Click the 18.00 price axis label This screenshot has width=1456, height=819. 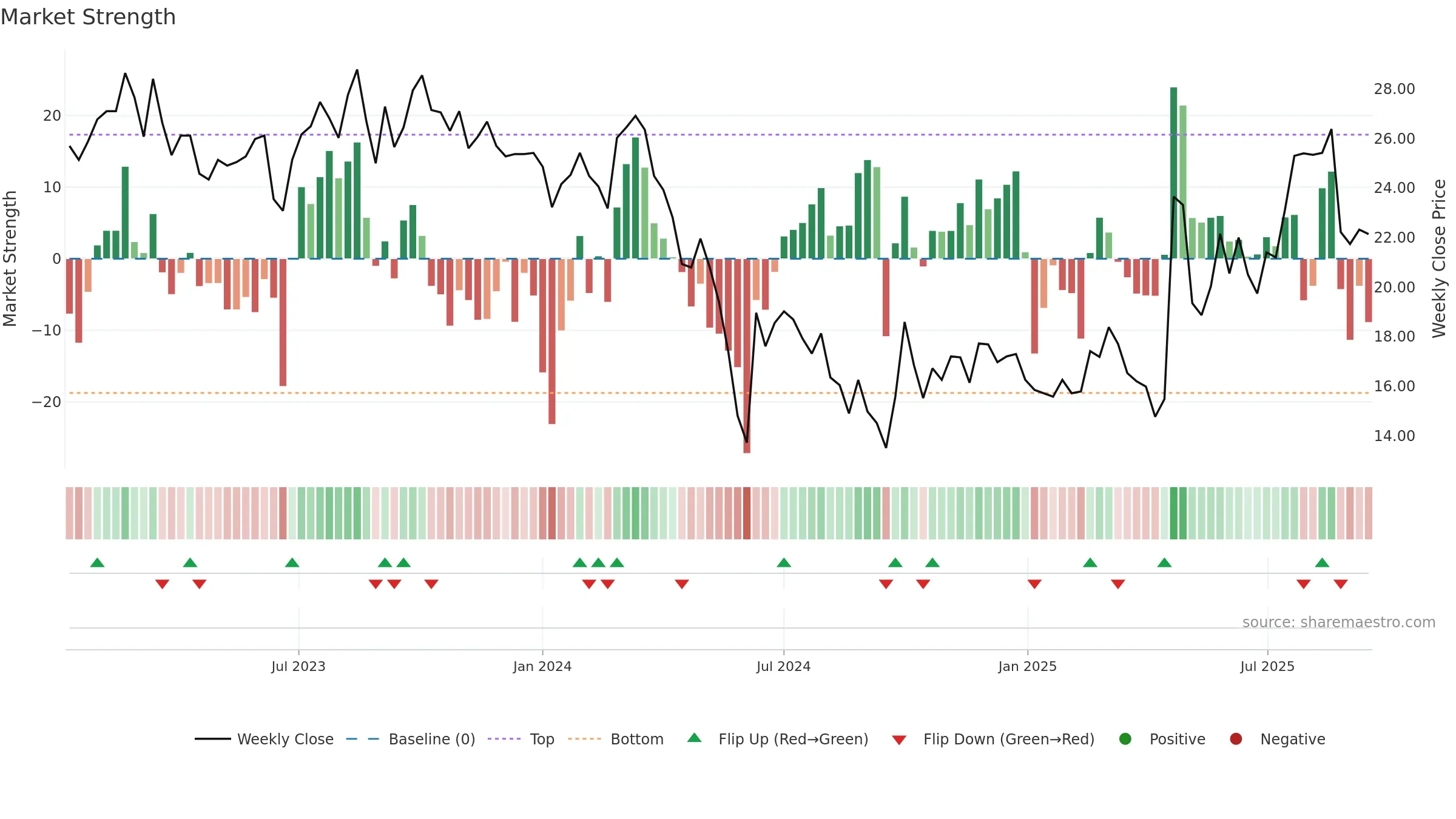[x=1394, y=336]
